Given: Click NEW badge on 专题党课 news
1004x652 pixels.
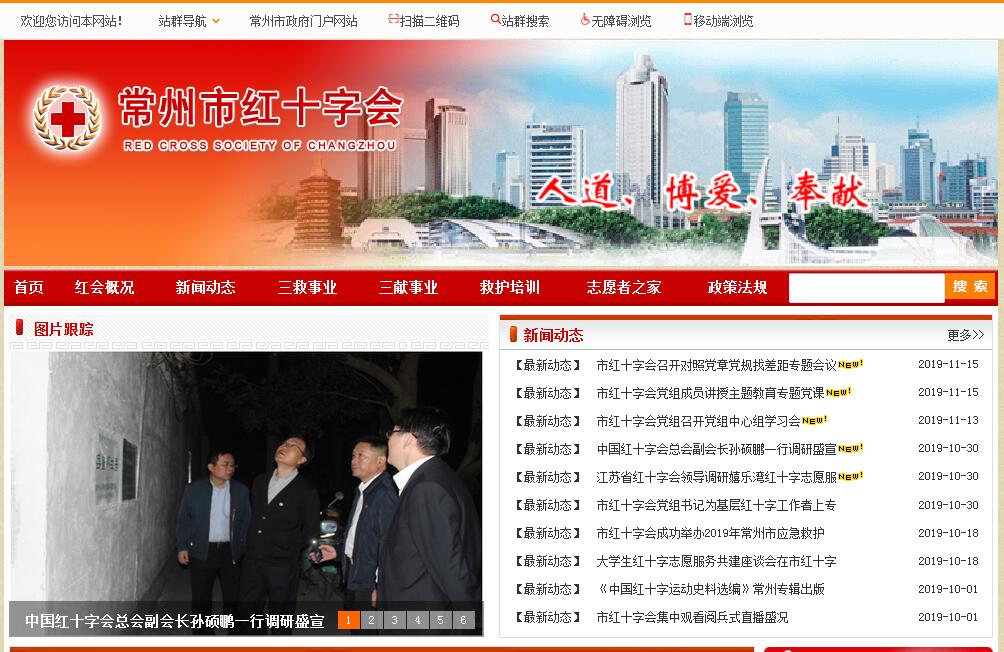Looking at the screenshot, I should tap(838, 392).
